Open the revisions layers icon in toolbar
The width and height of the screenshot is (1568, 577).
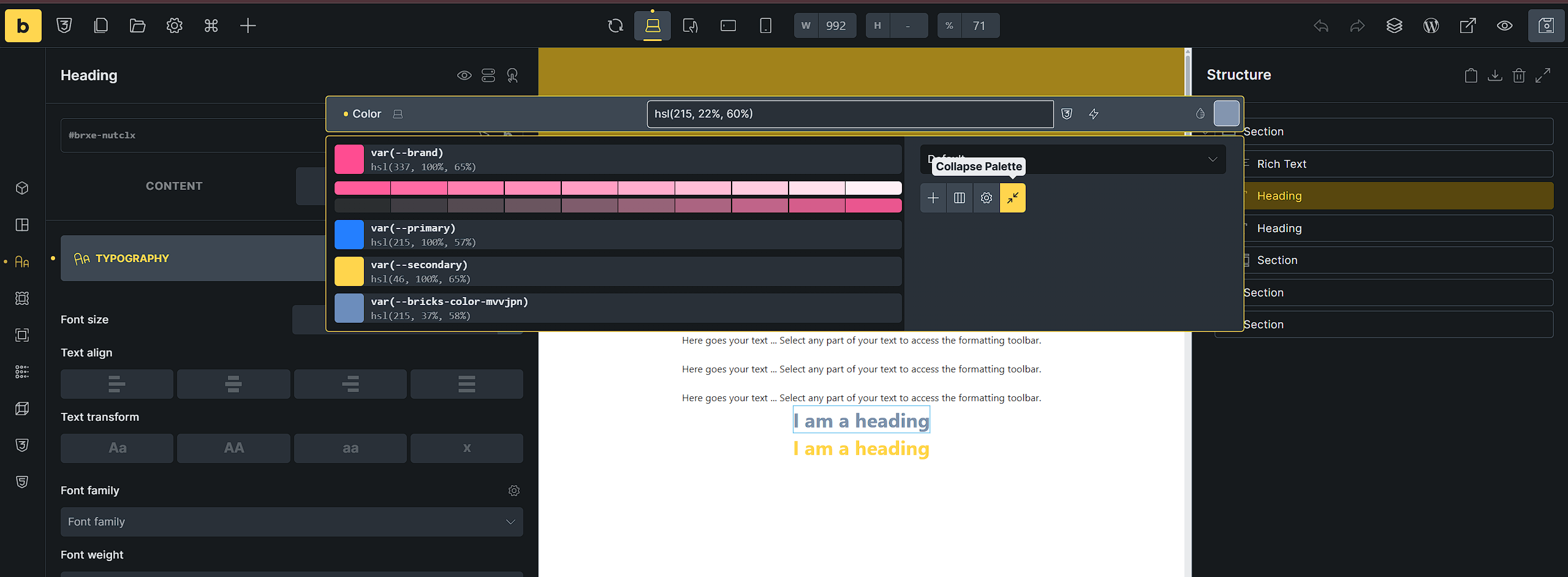pyautogui.click(x=1394, y=26)
